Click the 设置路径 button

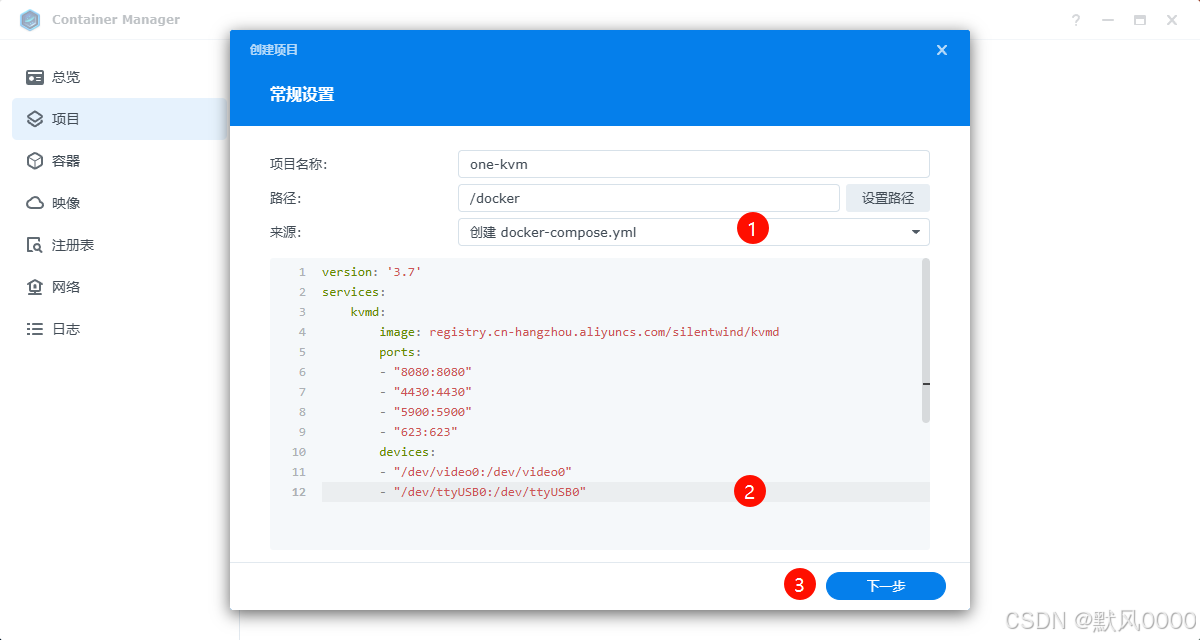point(887,197)
